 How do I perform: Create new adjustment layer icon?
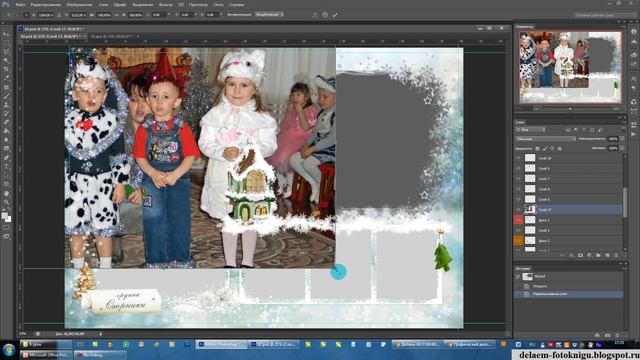(x=589, y=256)
